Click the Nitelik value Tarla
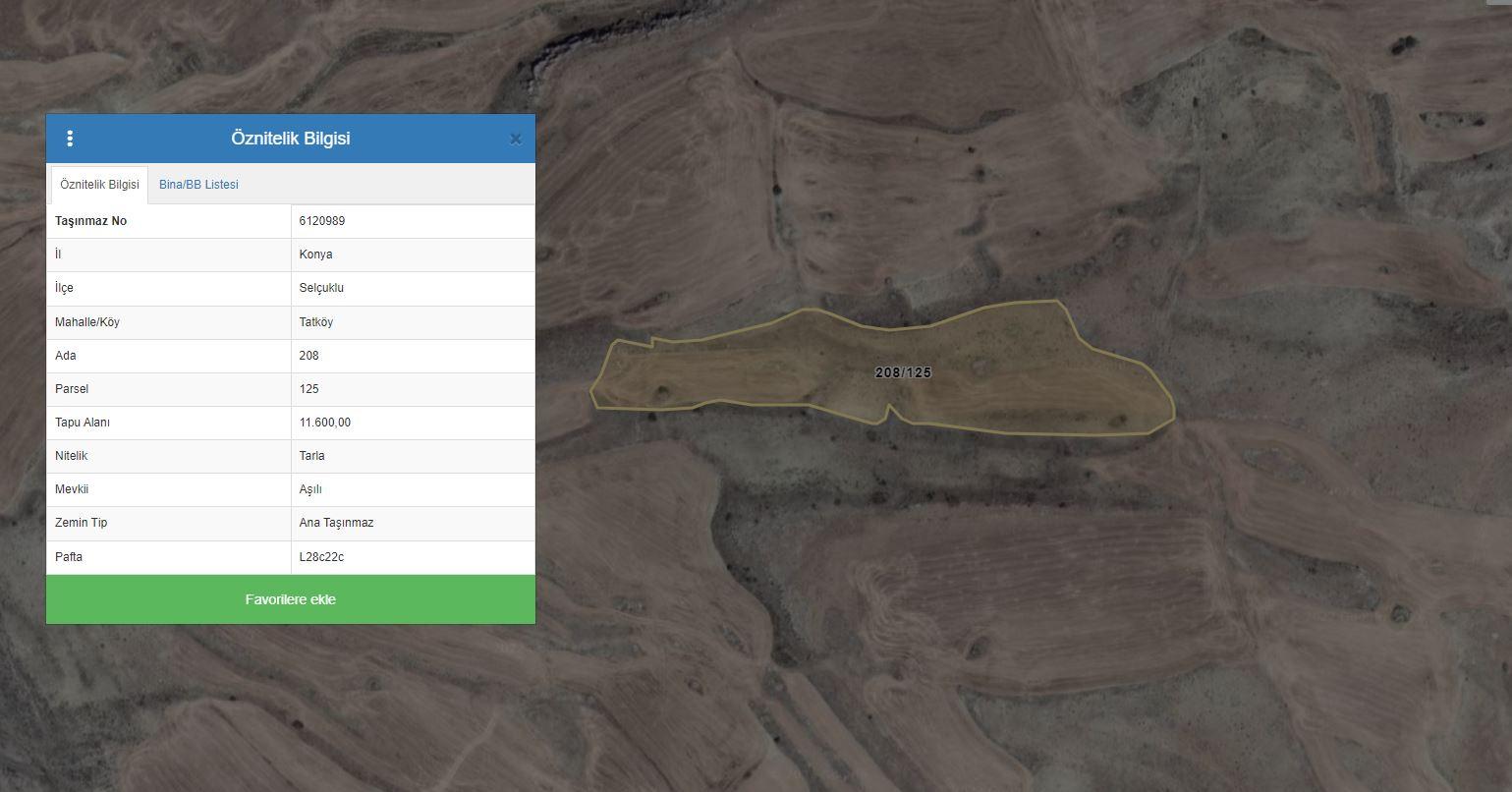This screenshot has height=792, width=1512. [x=311, y=456]
